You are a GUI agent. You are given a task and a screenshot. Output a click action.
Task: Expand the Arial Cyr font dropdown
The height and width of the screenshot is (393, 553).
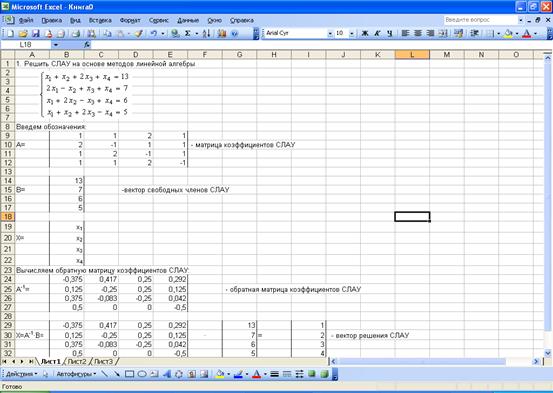330,34
